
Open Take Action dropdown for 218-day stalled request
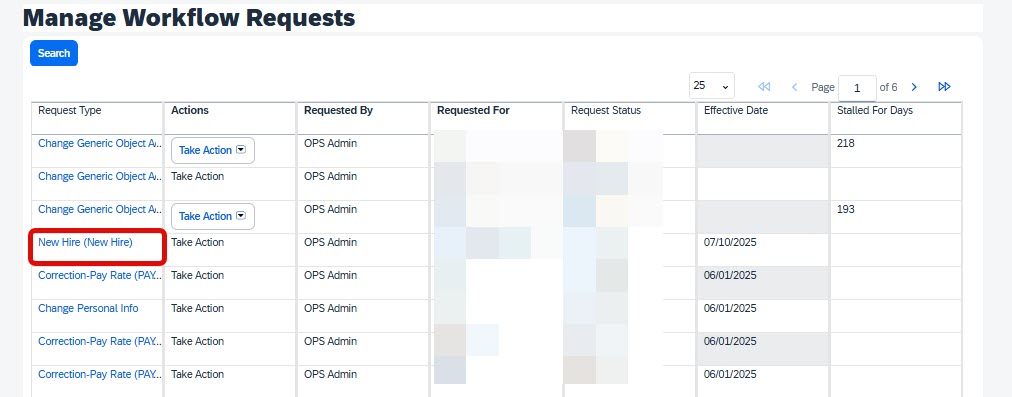pos(212,150)
